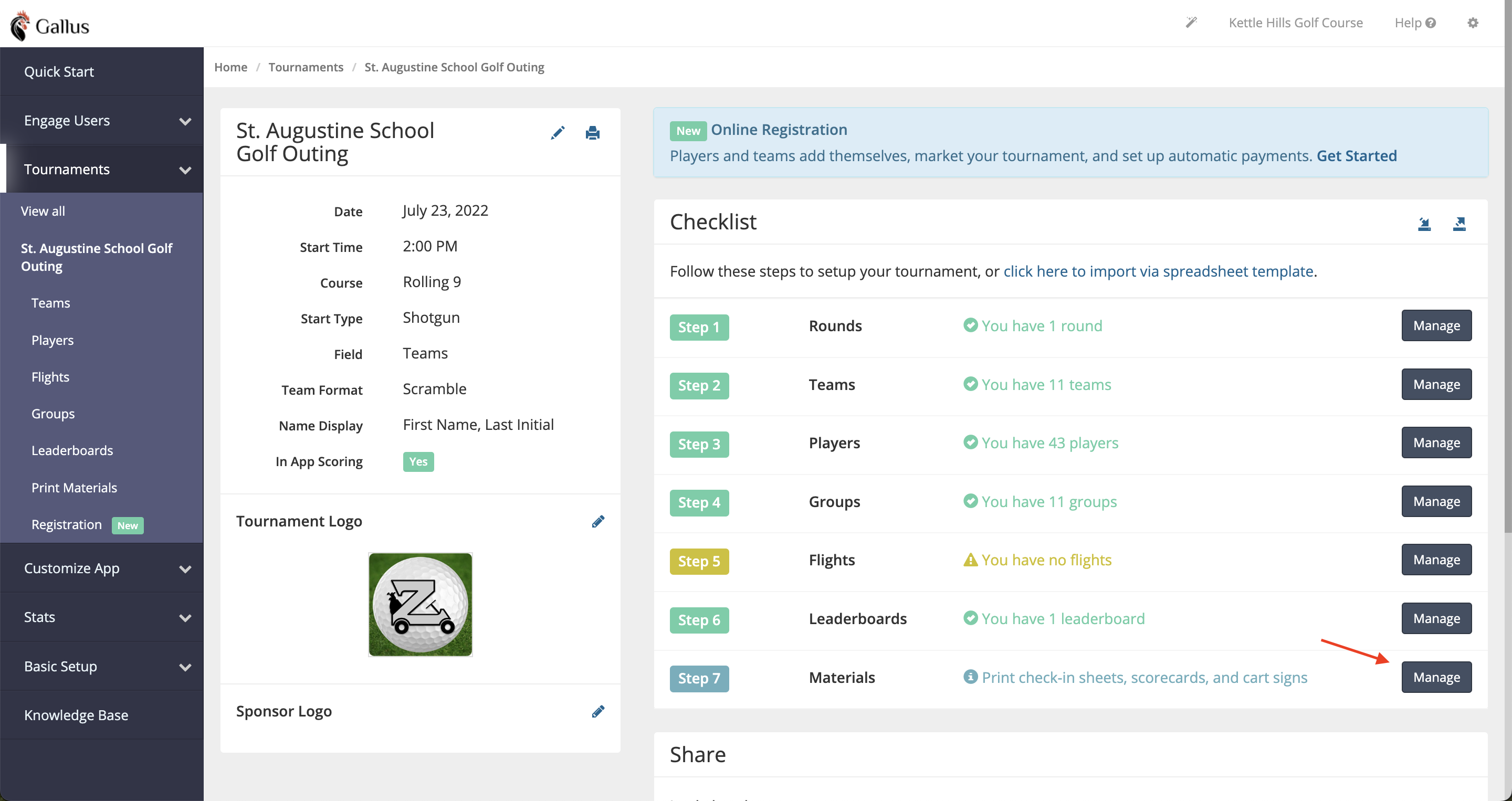Manage Flights in Step 5
This screenshot has height=801, width=1512.
[1436, 559]
